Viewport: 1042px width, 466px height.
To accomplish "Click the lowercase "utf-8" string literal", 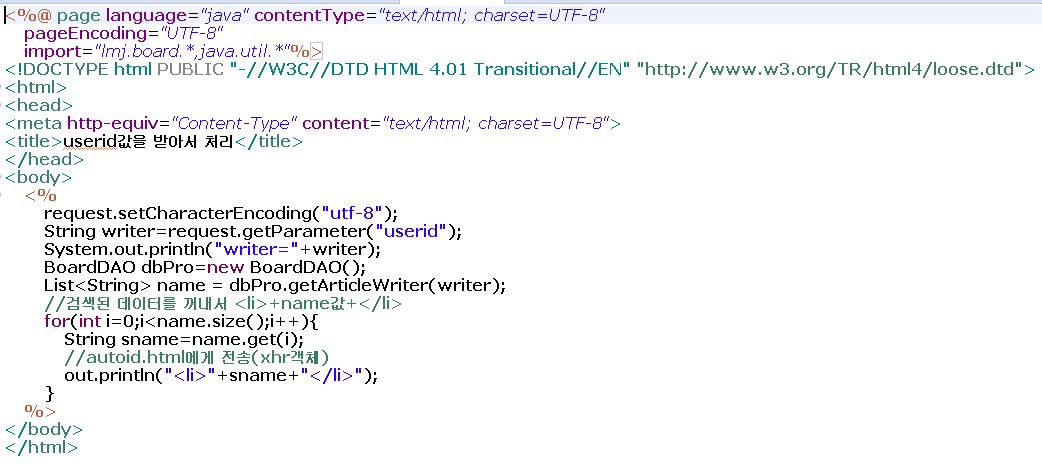I will [x=353, y=213].
